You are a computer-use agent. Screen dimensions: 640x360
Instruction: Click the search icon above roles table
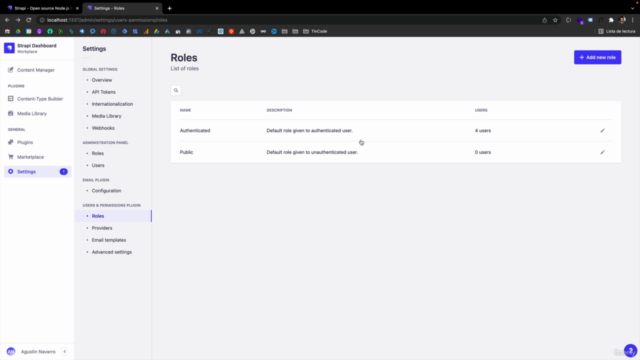click(176, 91)
